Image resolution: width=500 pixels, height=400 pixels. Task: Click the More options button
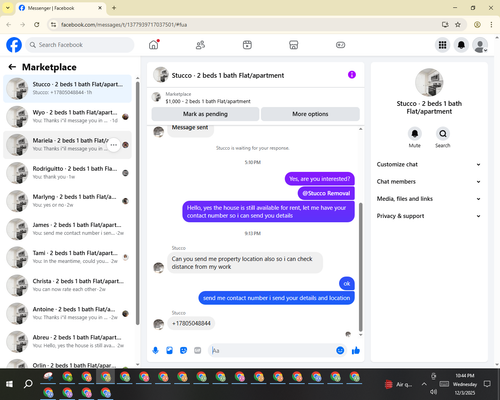click(310, 114)
